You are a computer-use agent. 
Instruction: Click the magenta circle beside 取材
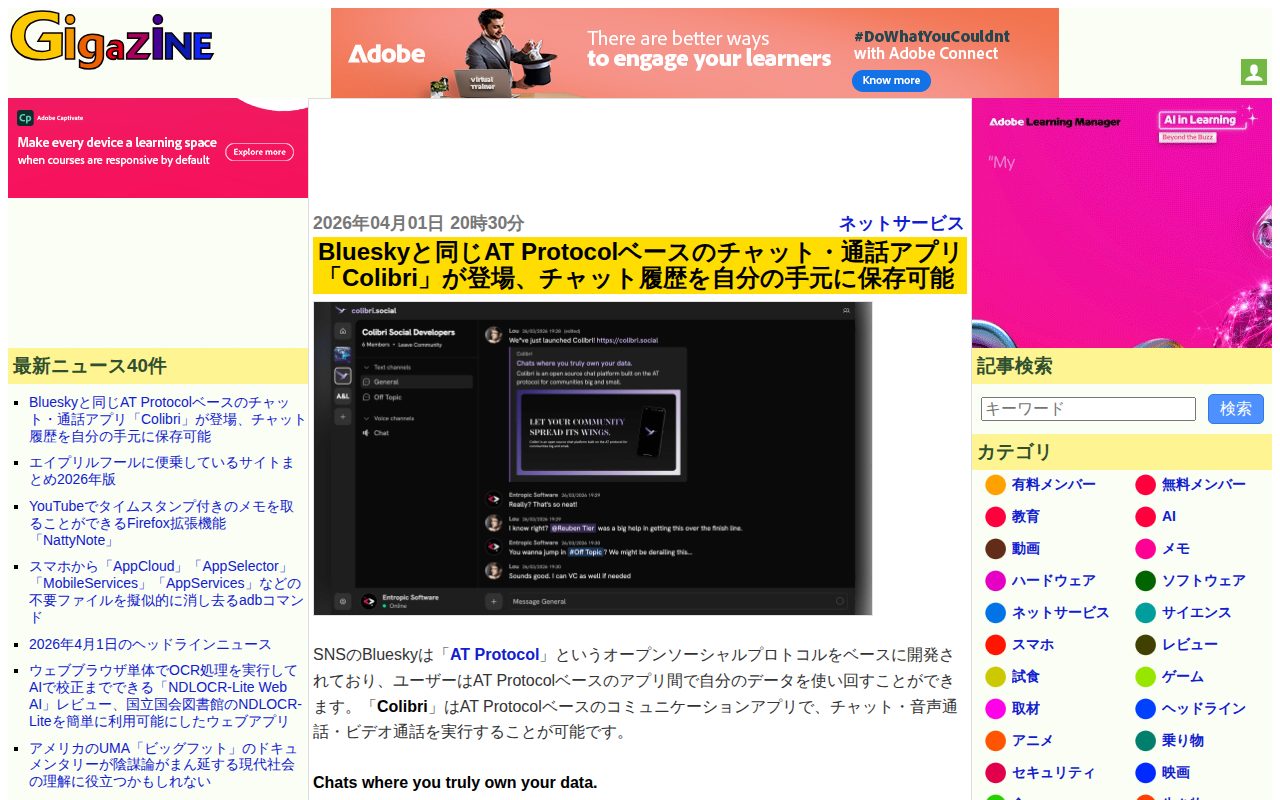coord(995,709)
